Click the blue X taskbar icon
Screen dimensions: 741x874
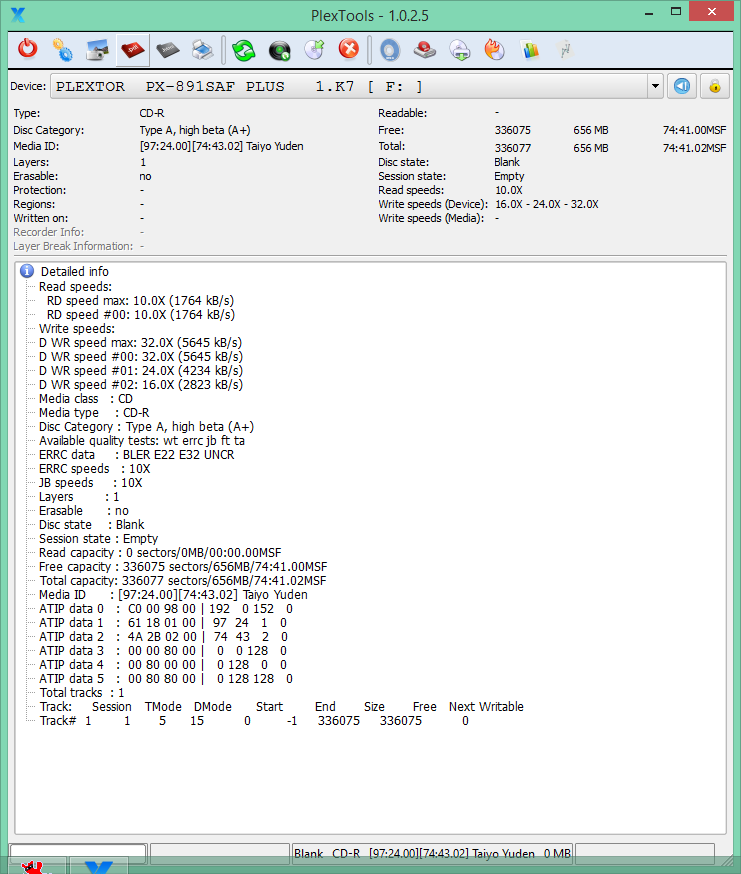point(99,866)
